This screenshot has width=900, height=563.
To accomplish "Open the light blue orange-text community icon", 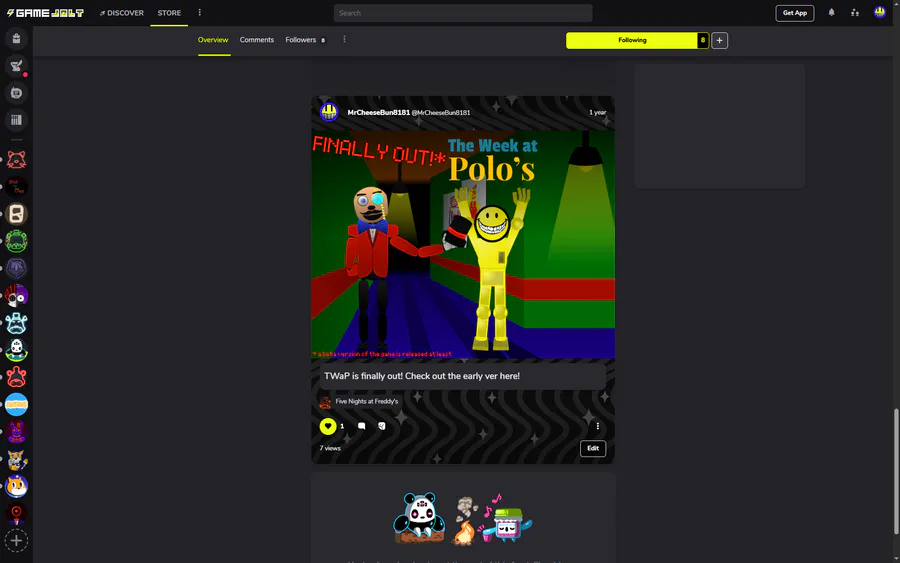I will [x=16, y=405].
